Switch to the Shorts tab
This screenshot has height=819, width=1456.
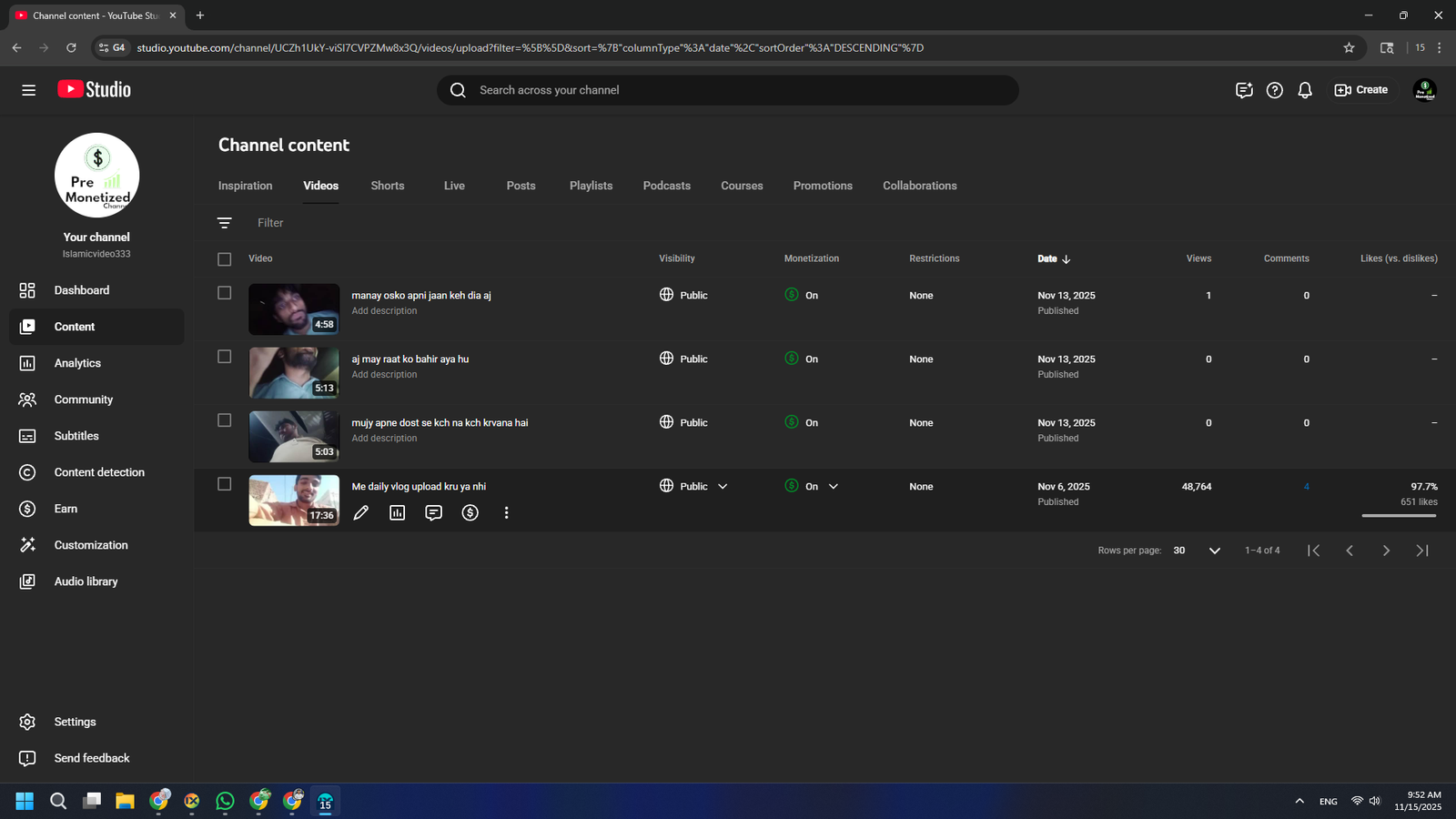(387, 186)
